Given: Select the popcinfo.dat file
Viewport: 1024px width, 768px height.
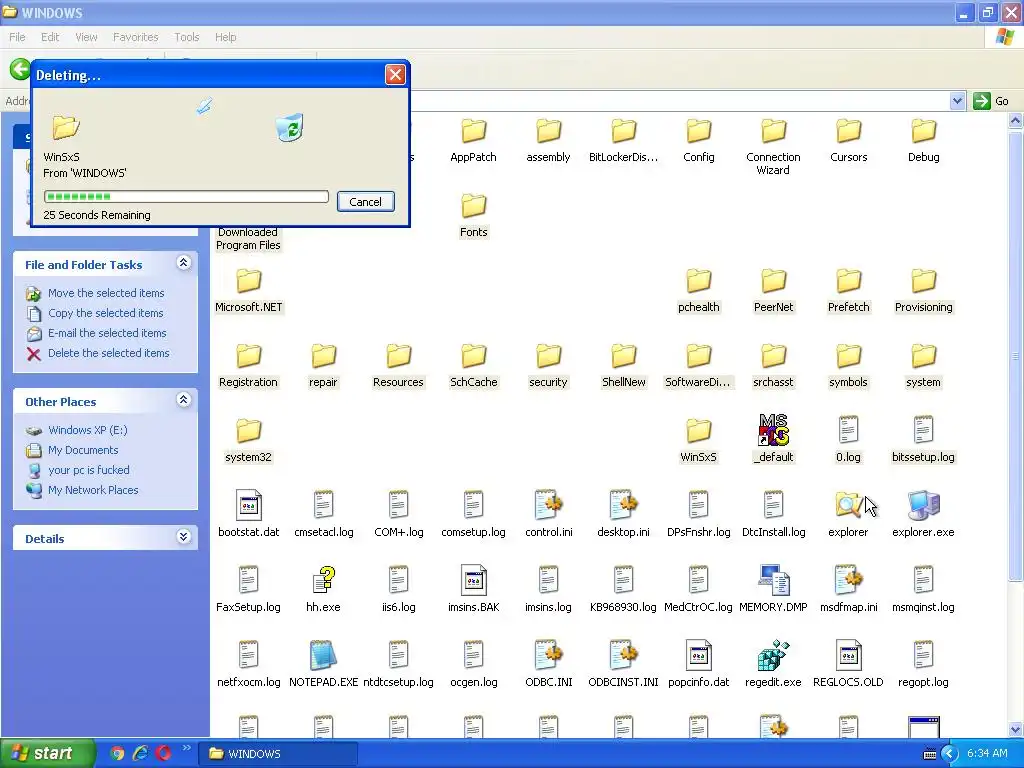Looking at the screenshot, I should pos(698,665).
